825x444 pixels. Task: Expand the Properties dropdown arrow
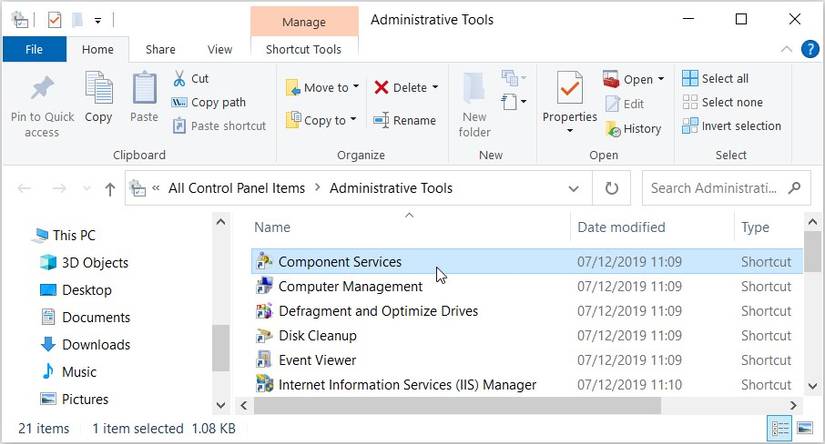pyautogui.click(x=570, y=130)
